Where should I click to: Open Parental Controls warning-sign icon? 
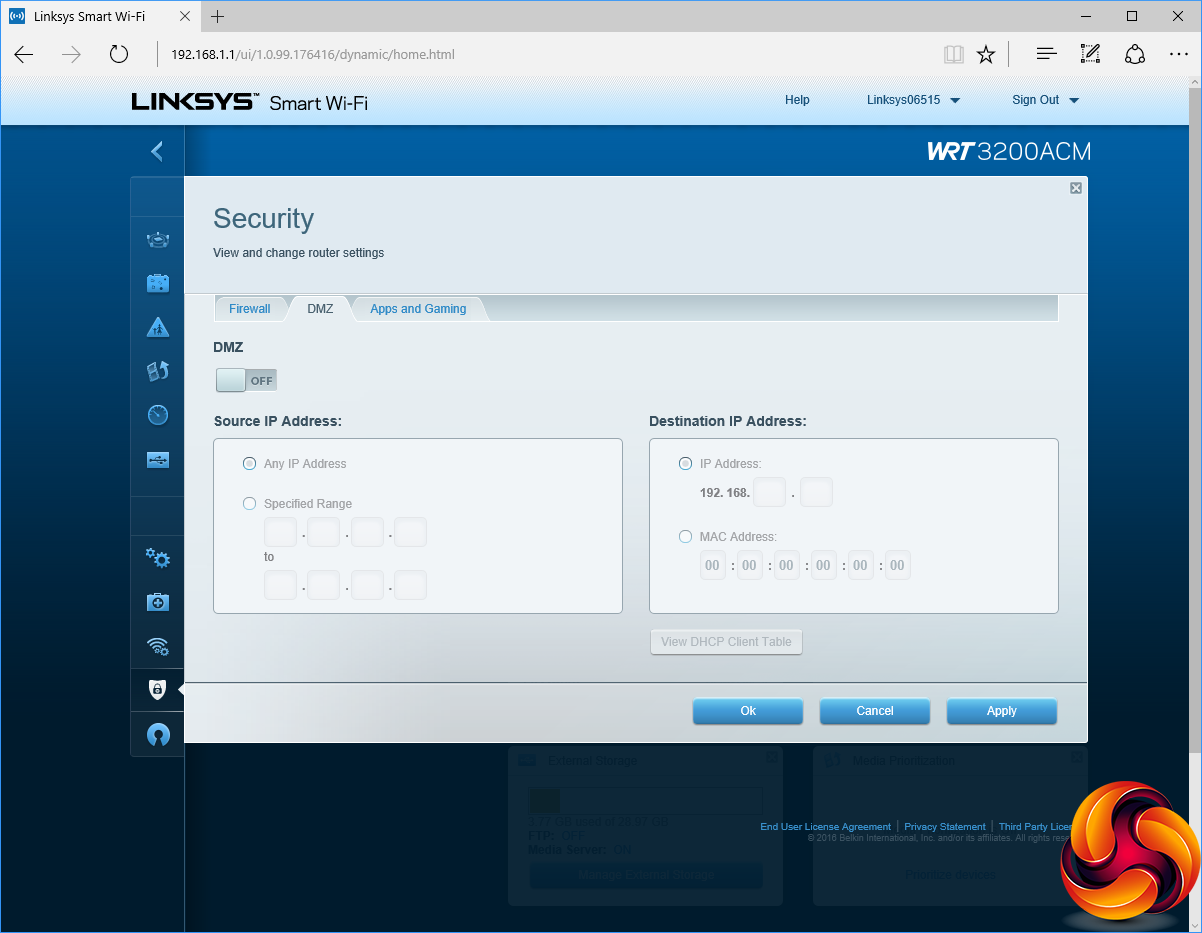[x=158, y=327]
